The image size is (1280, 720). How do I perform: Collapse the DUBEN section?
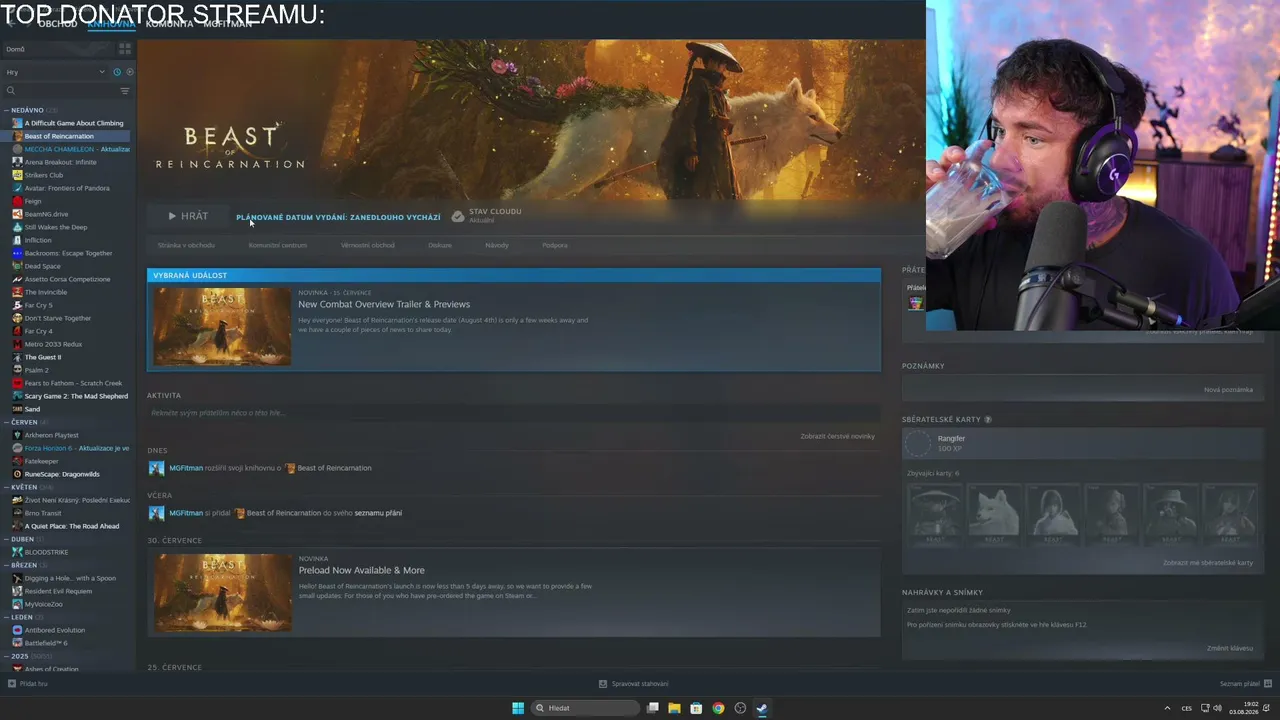(x=7, y=539)
